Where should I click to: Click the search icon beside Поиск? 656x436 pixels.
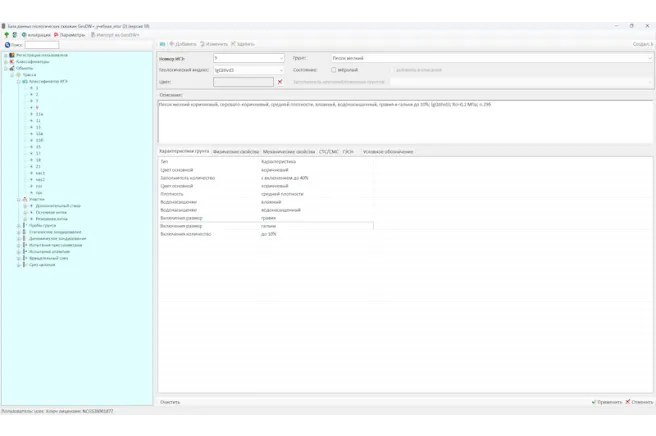click(6, 45)
